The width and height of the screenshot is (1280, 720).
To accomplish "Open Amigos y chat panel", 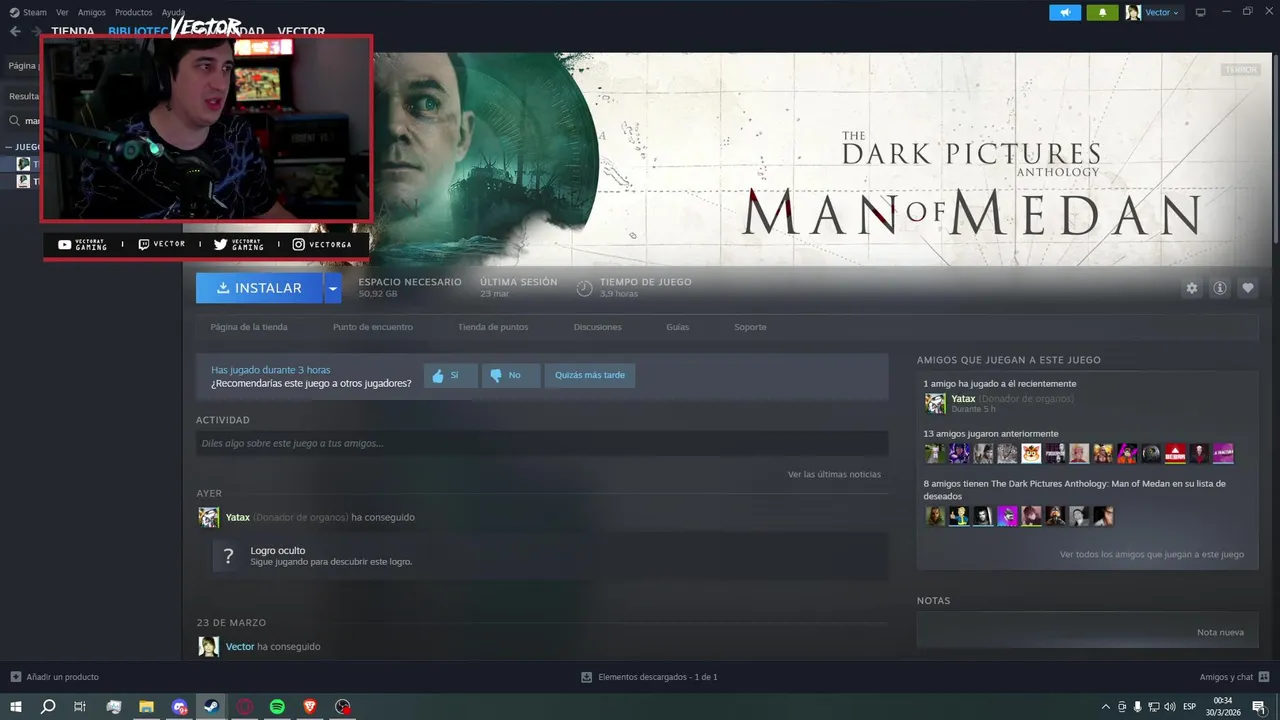I will point(1234,677).
